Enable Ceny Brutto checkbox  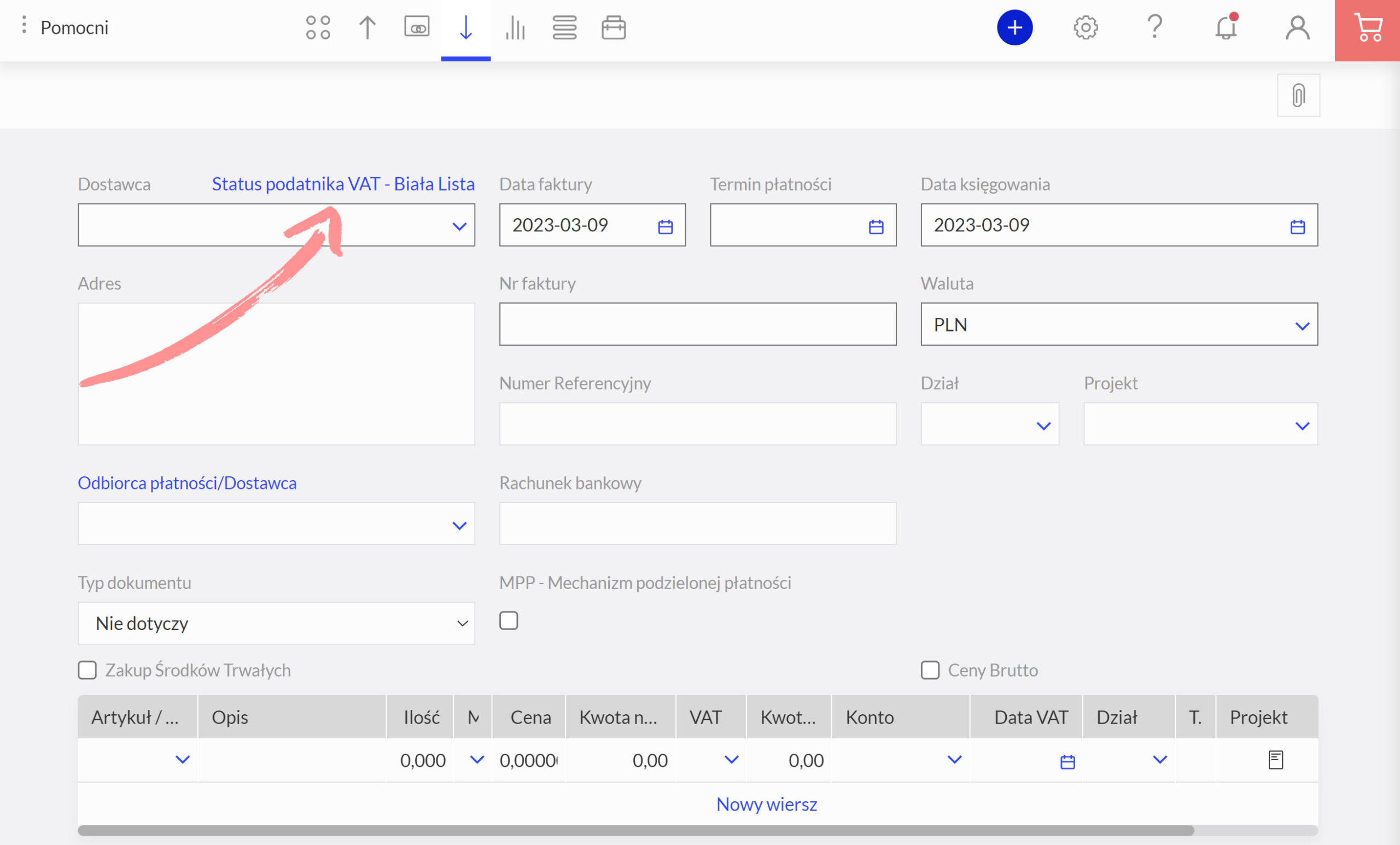(930, 670)
